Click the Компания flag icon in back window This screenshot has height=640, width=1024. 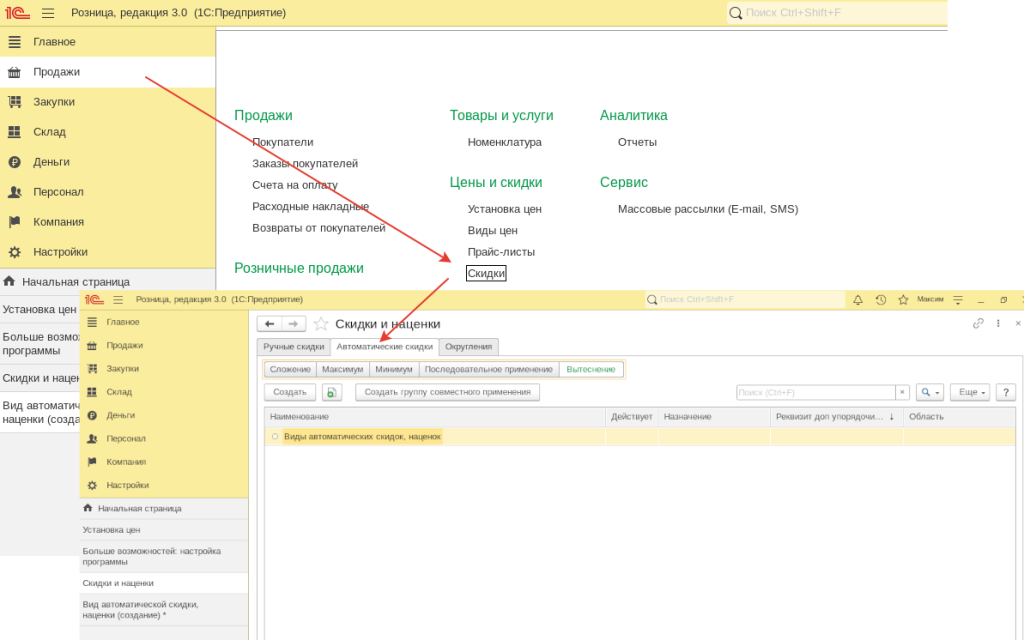14,222
